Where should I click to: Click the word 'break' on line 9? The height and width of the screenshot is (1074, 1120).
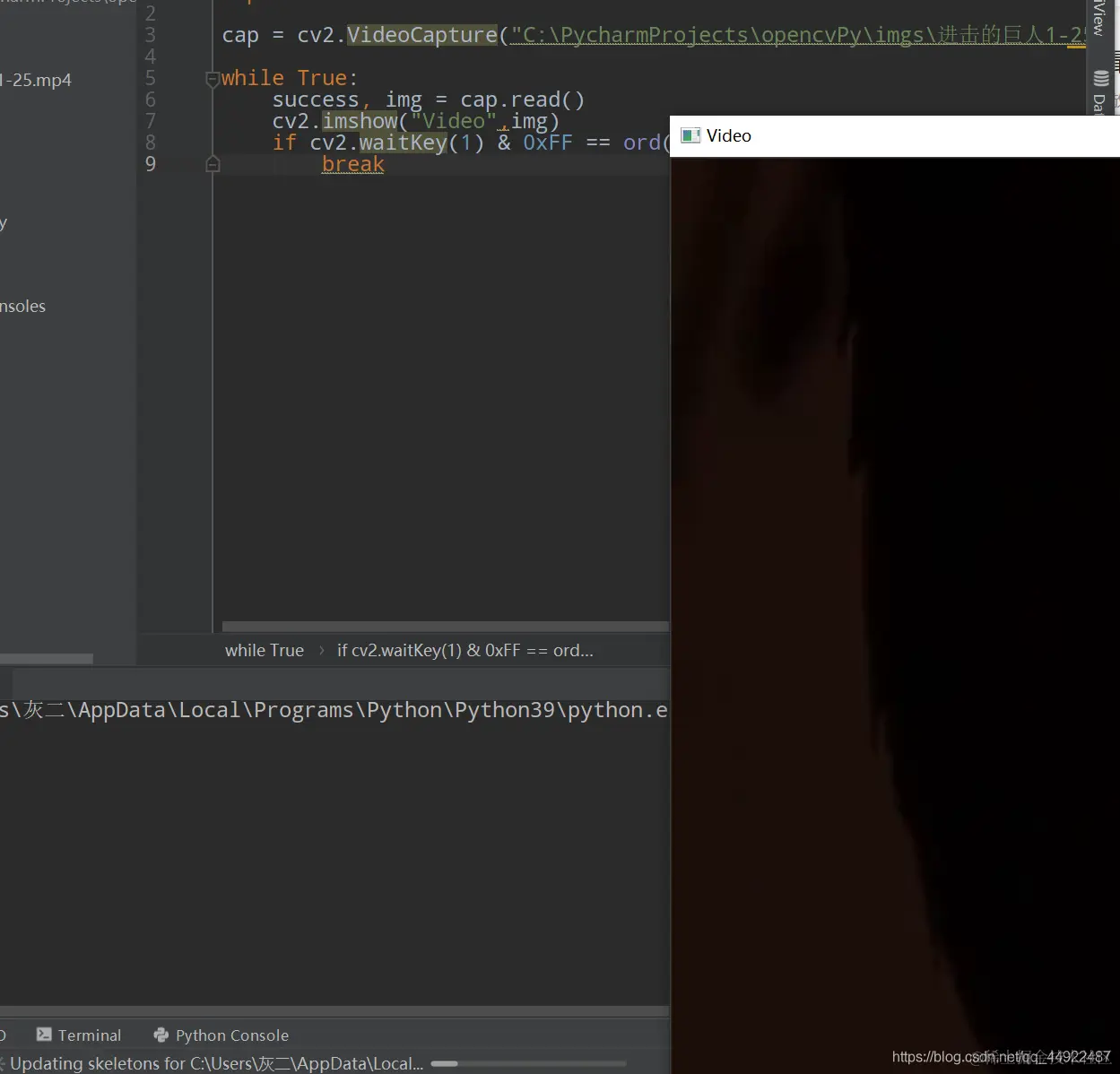coord(353,164)
